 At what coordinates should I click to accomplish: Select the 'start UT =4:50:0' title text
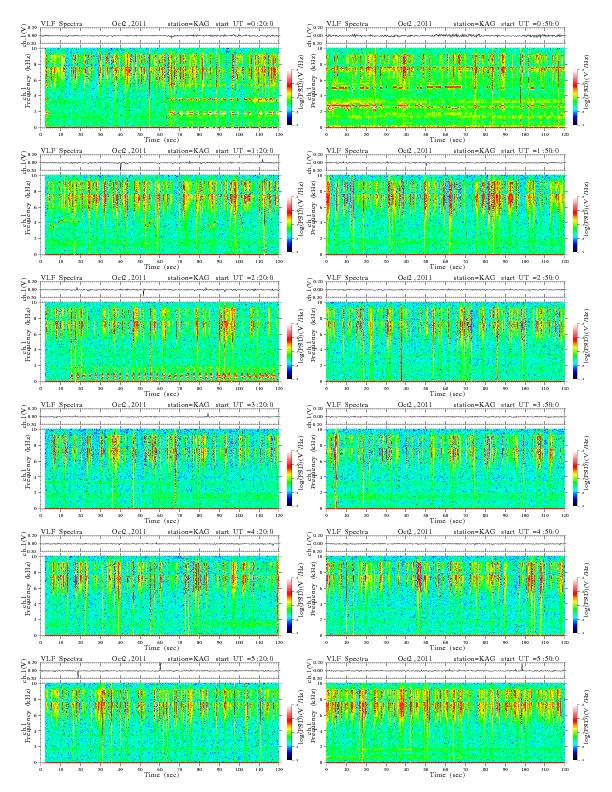tap(531, 532)
